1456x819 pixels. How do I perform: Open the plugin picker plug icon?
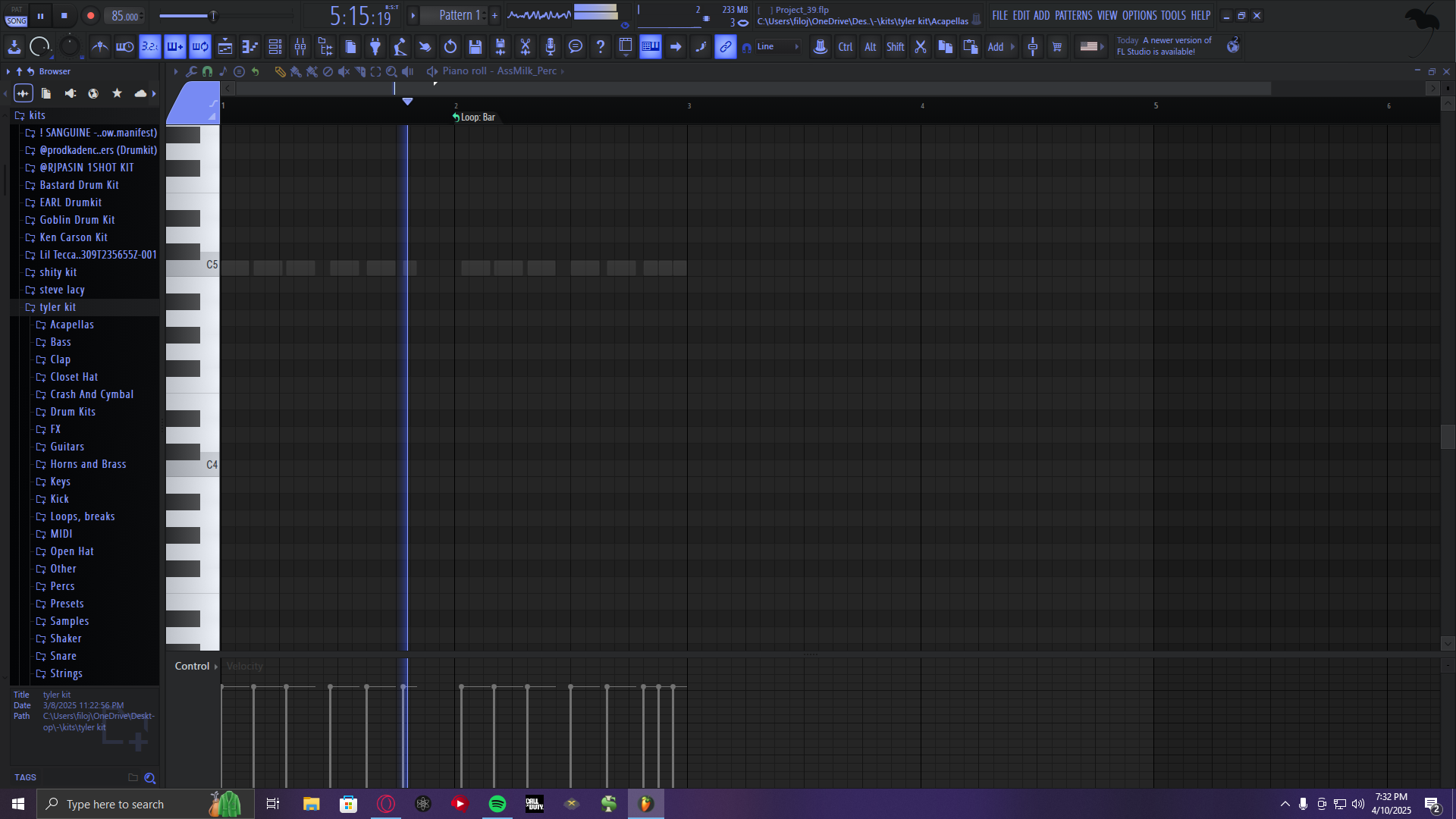375,47
